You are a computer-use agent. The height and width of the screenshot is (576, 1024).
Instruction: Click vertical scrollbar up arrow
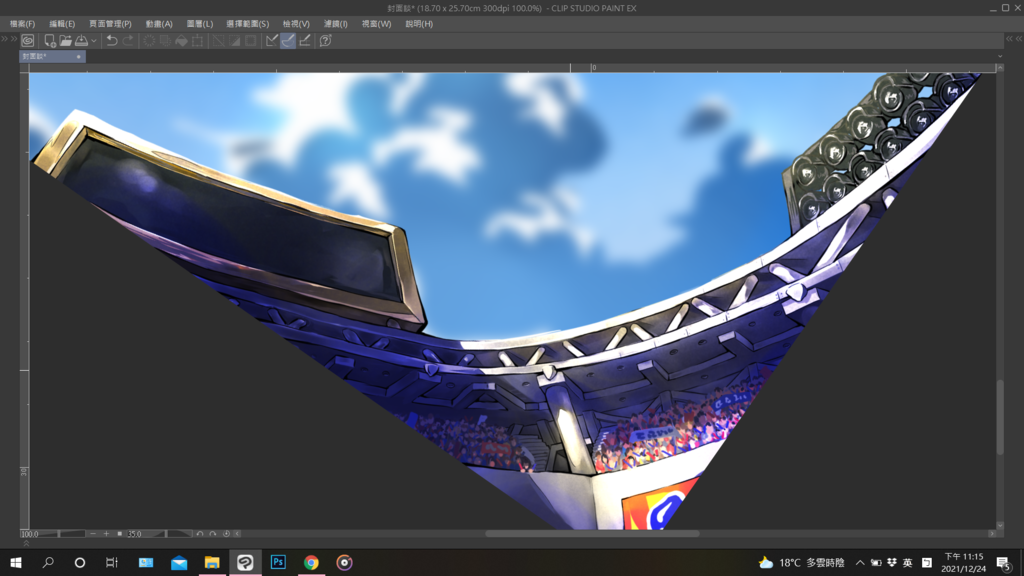(x=1000, y=68)
